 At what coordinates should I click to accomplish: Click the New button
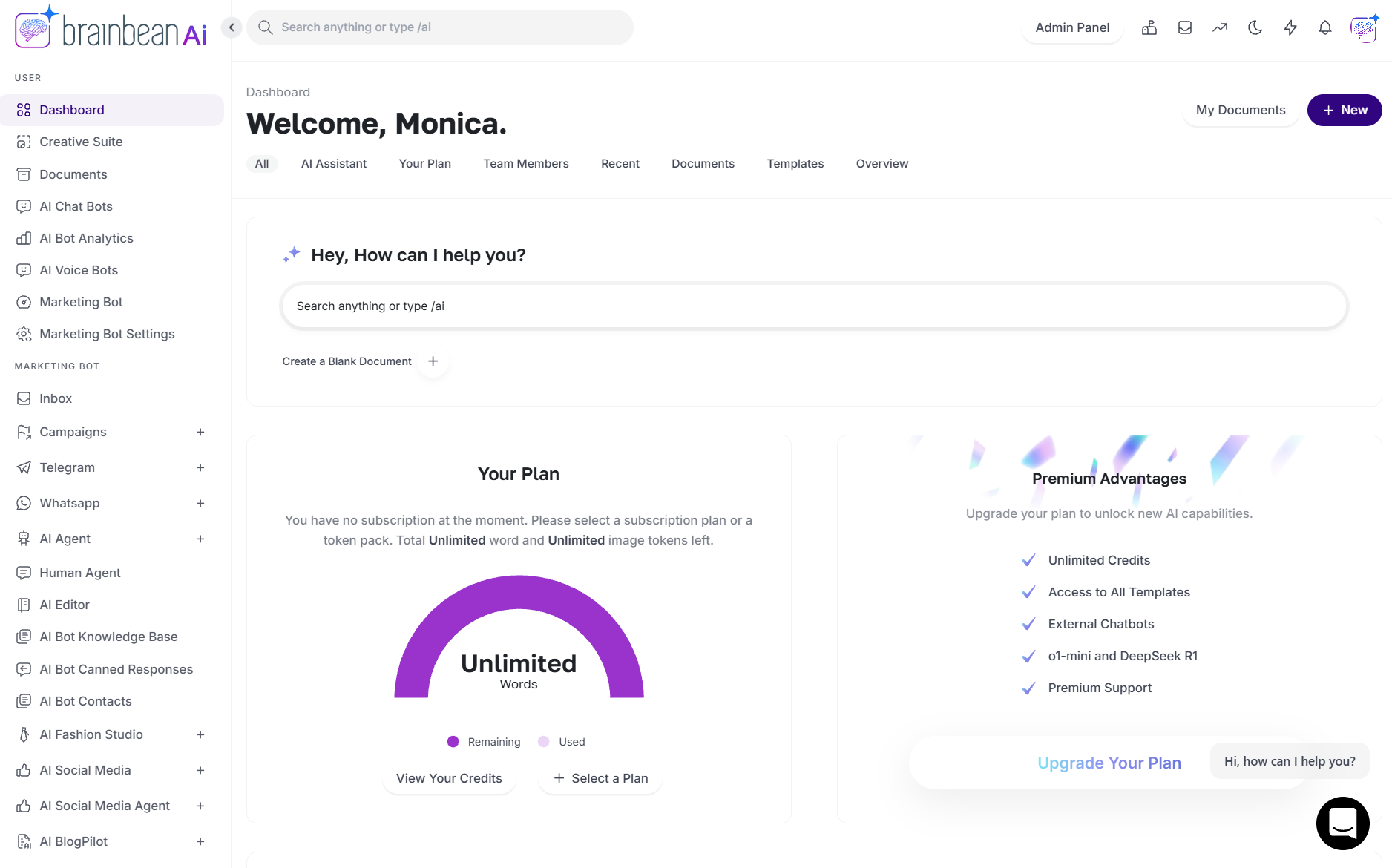coord(1345,110)
